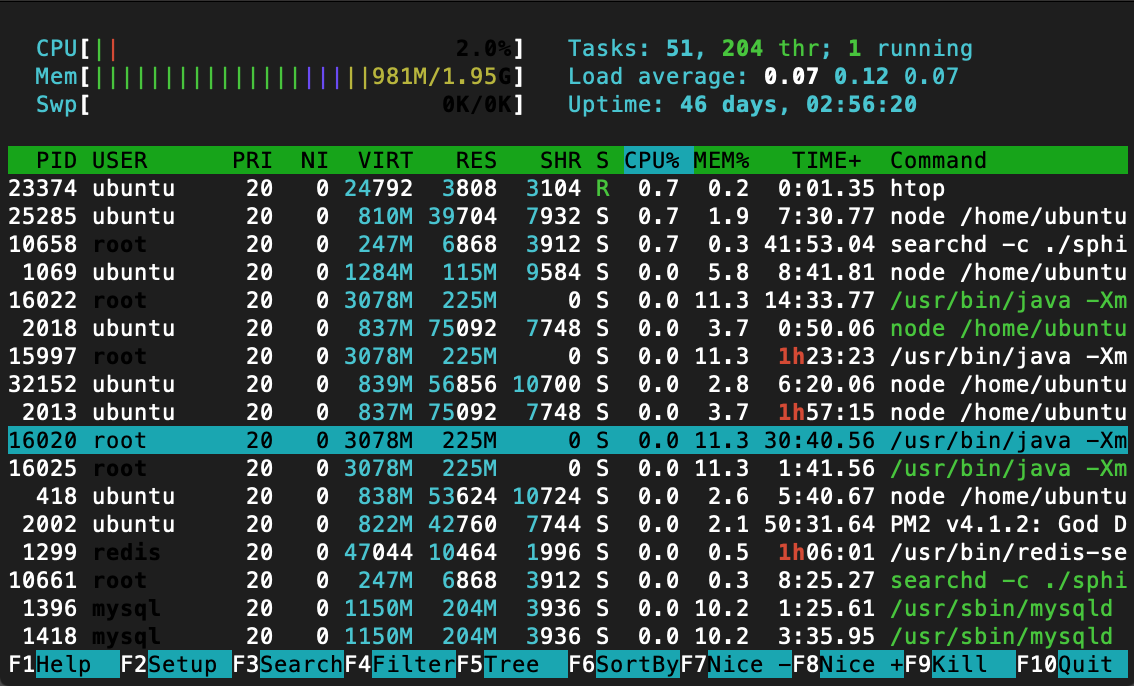
Task: Open the F6 SortBy menu
Action: [624, 664]
